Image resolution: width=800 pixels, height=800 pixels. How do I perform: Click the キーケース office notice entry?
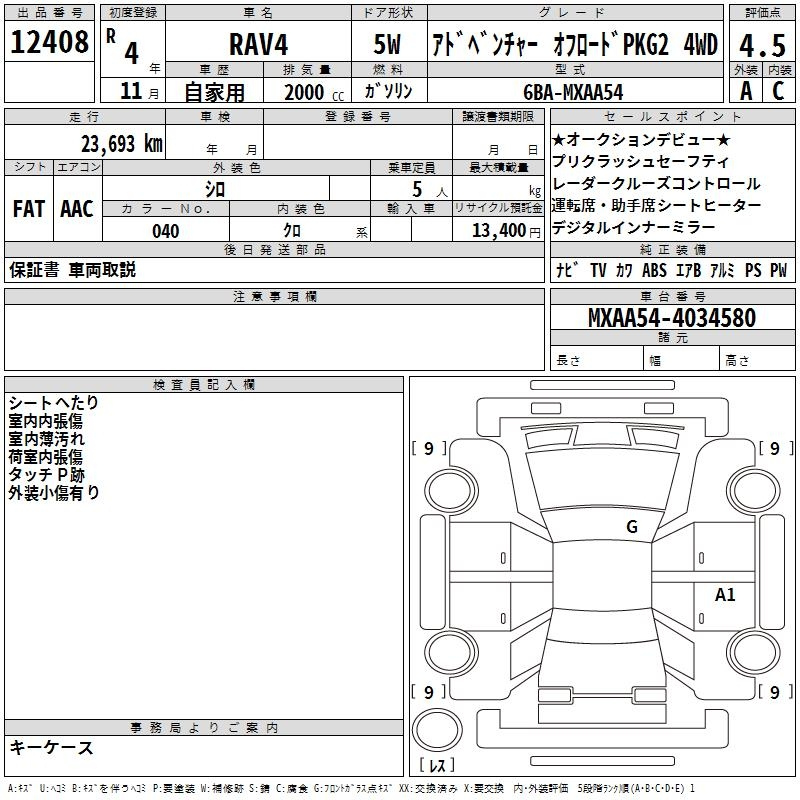[x=51, y=747]
